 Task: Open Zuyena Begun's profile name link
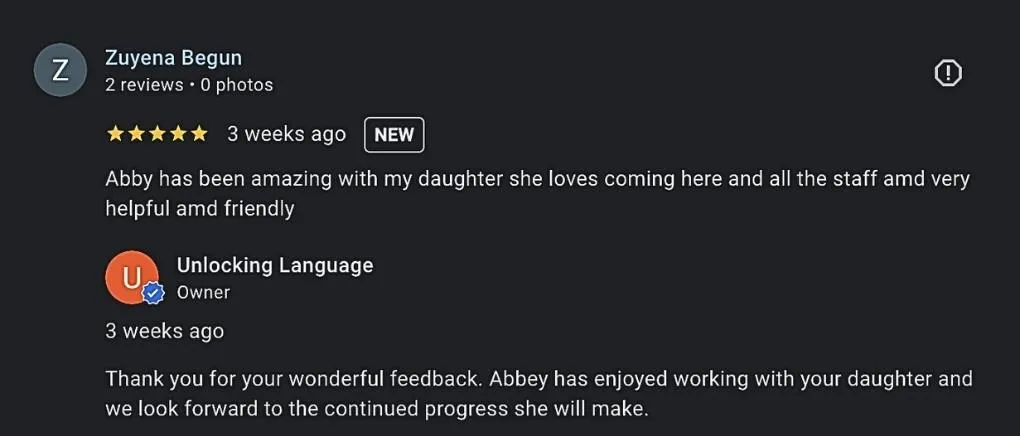coord(174,58)
